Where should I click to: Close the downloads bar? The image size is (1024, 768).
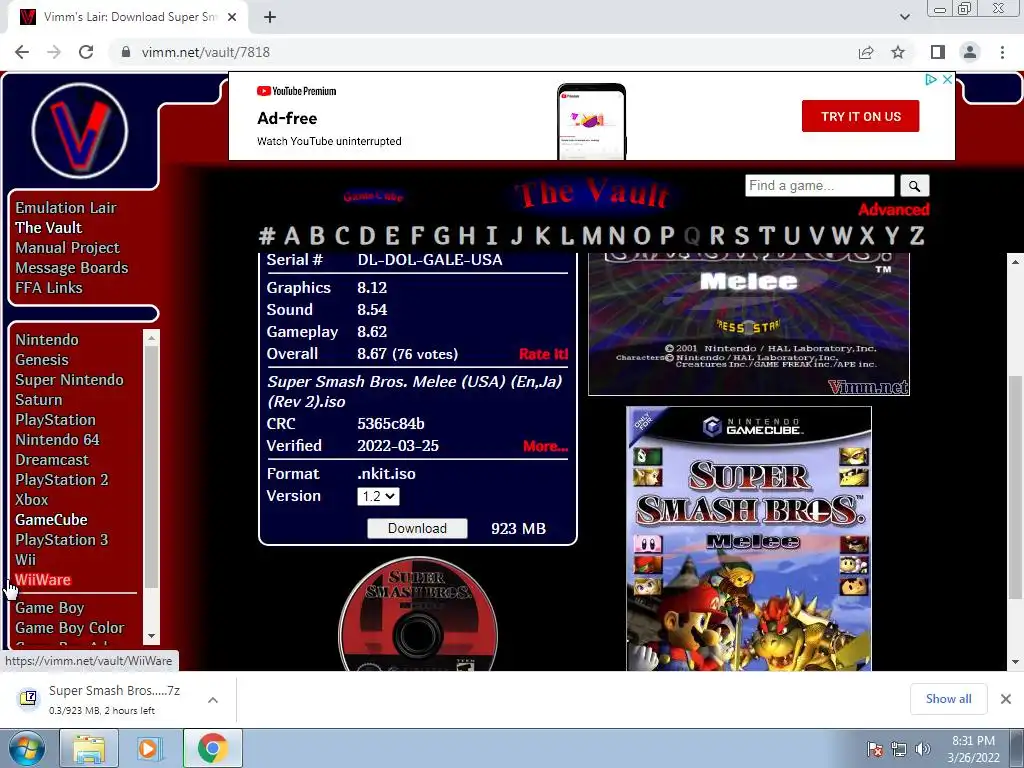(x=1006, y=699)
